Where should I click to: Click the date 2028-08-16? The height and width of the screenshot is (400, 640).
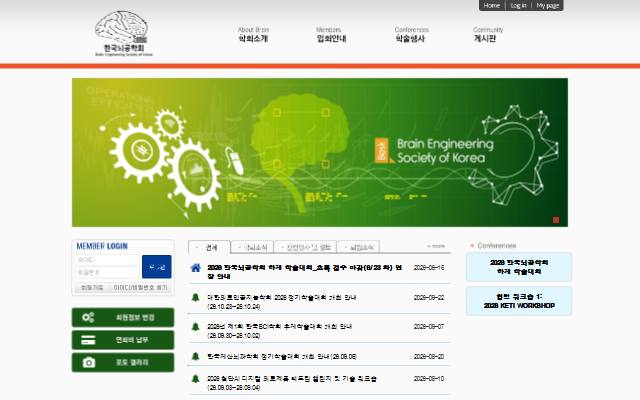point(429,268)
